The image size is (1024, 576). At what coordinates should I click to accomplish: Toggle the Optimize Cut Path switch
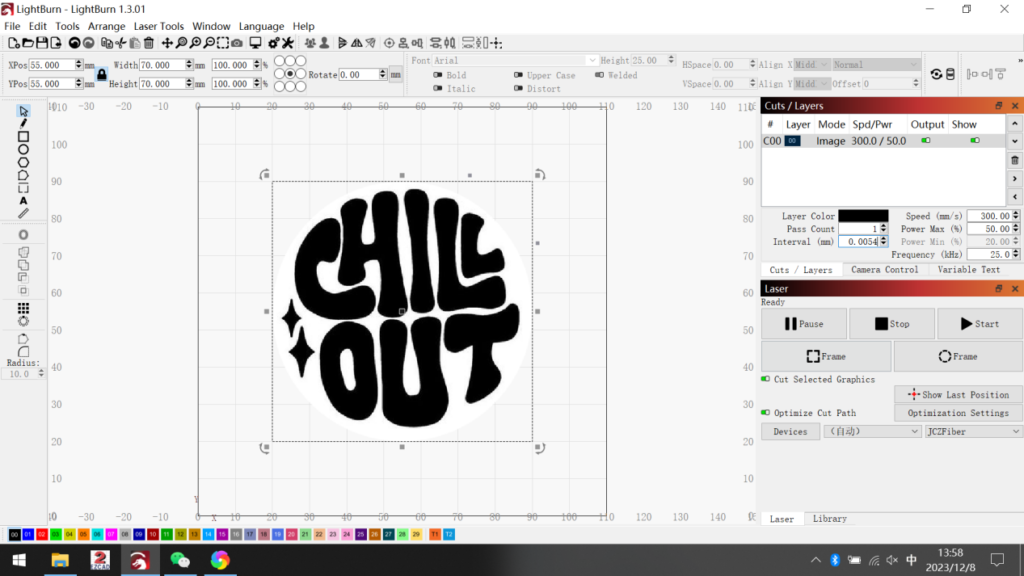tap(766, 413)
